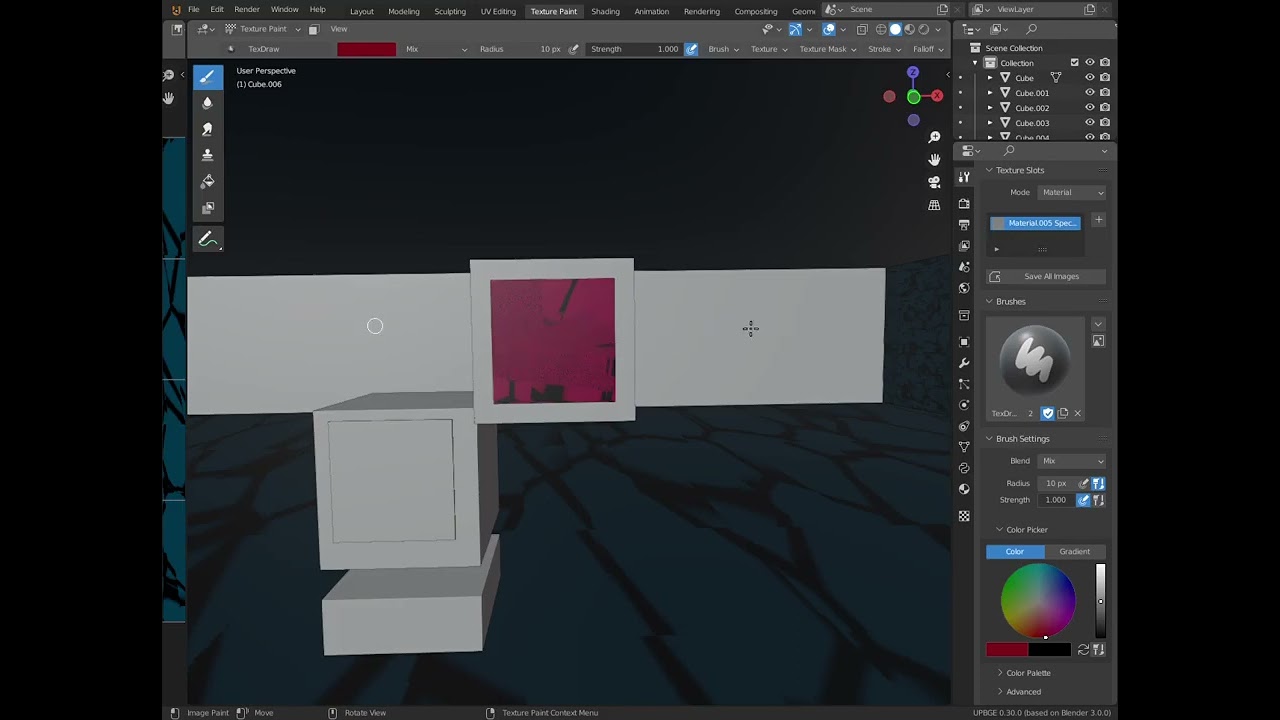Hide Cube.001 via its eye icon
Viewport: 1280px width, 720px height.
click(x=1090, y=93)
